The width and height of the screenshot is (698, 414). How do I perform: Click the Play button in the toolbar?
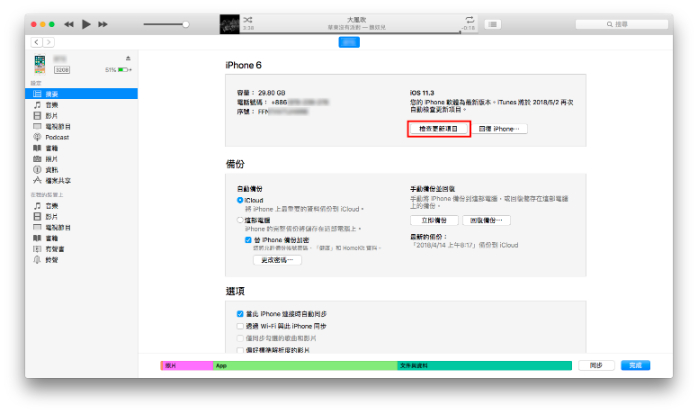click(86, 23)
